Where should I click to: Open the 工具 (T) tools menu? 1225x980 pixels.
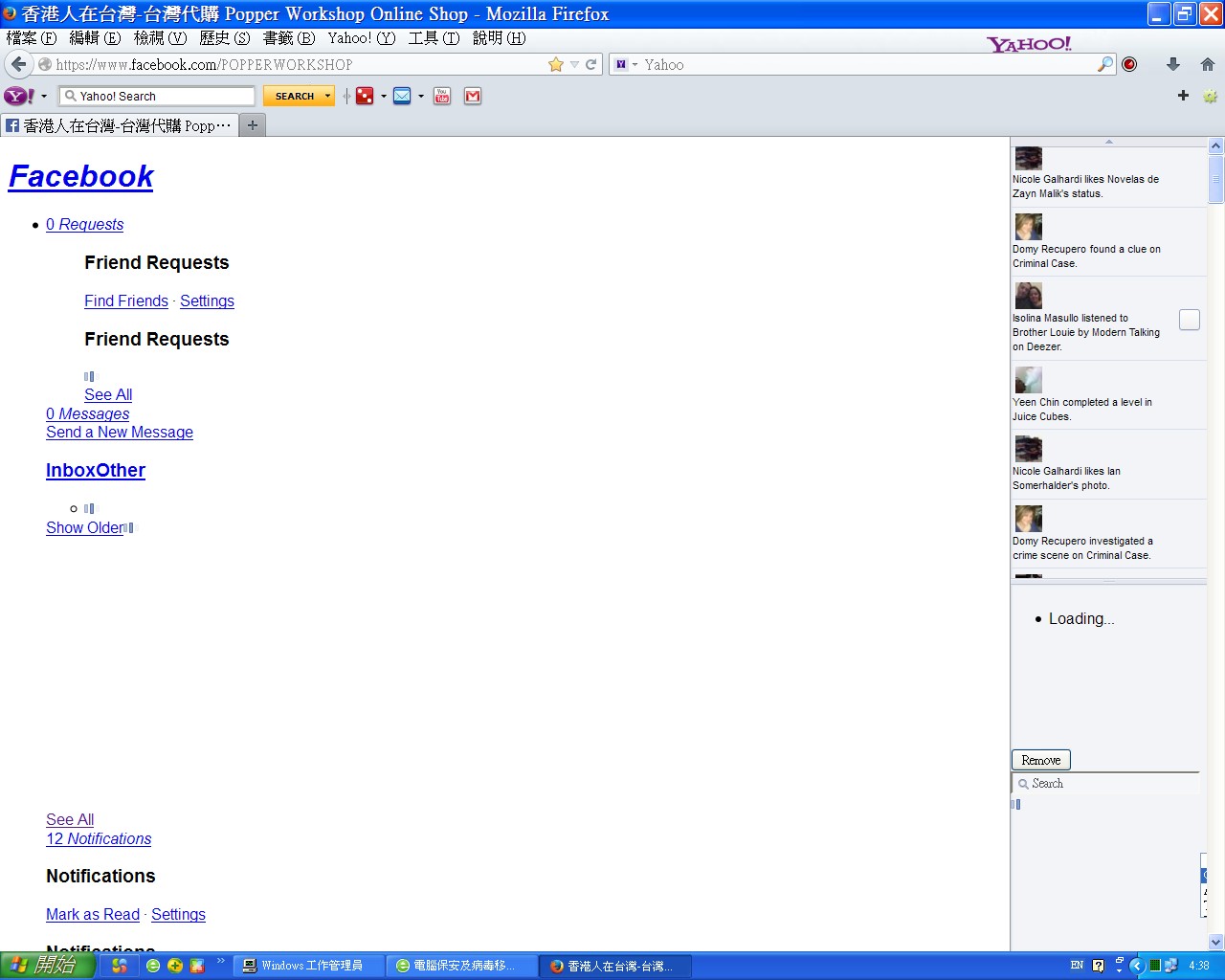tap(434, 38)
